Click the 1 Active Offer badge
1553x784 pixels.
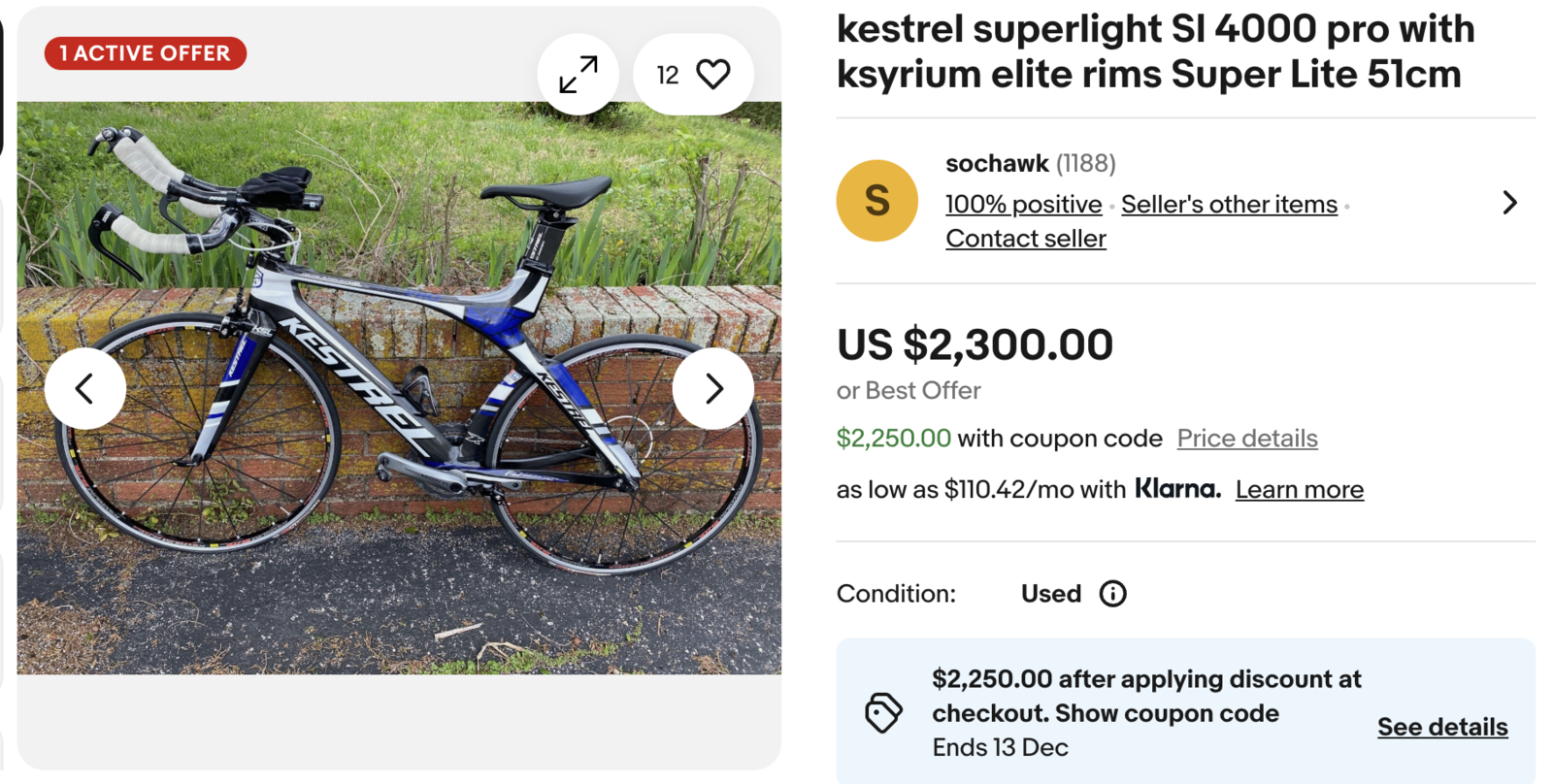tap(146, 53)
